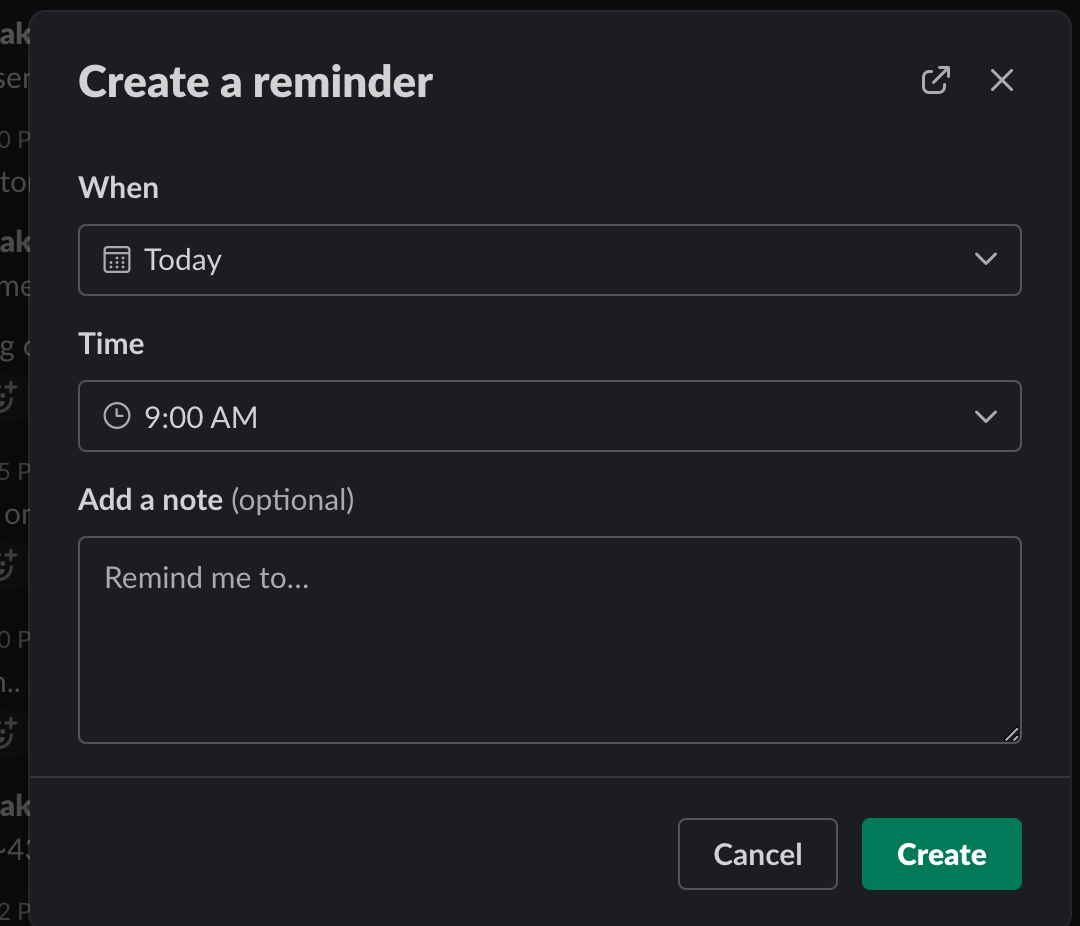1080x926 pixels.
Task: Click the note textarea resize handle
Action: (x=1012, y=734)
